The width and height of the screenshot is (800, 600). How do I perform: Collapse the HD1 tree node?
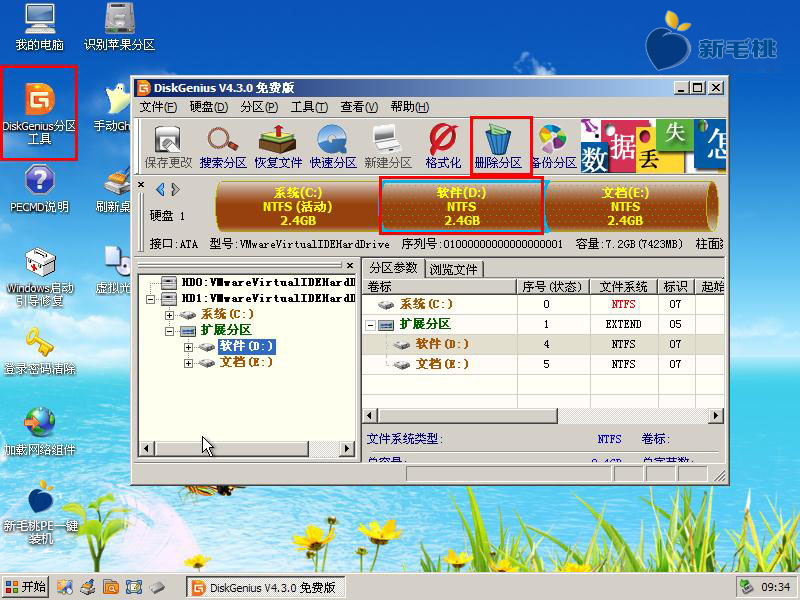[151, 299]
